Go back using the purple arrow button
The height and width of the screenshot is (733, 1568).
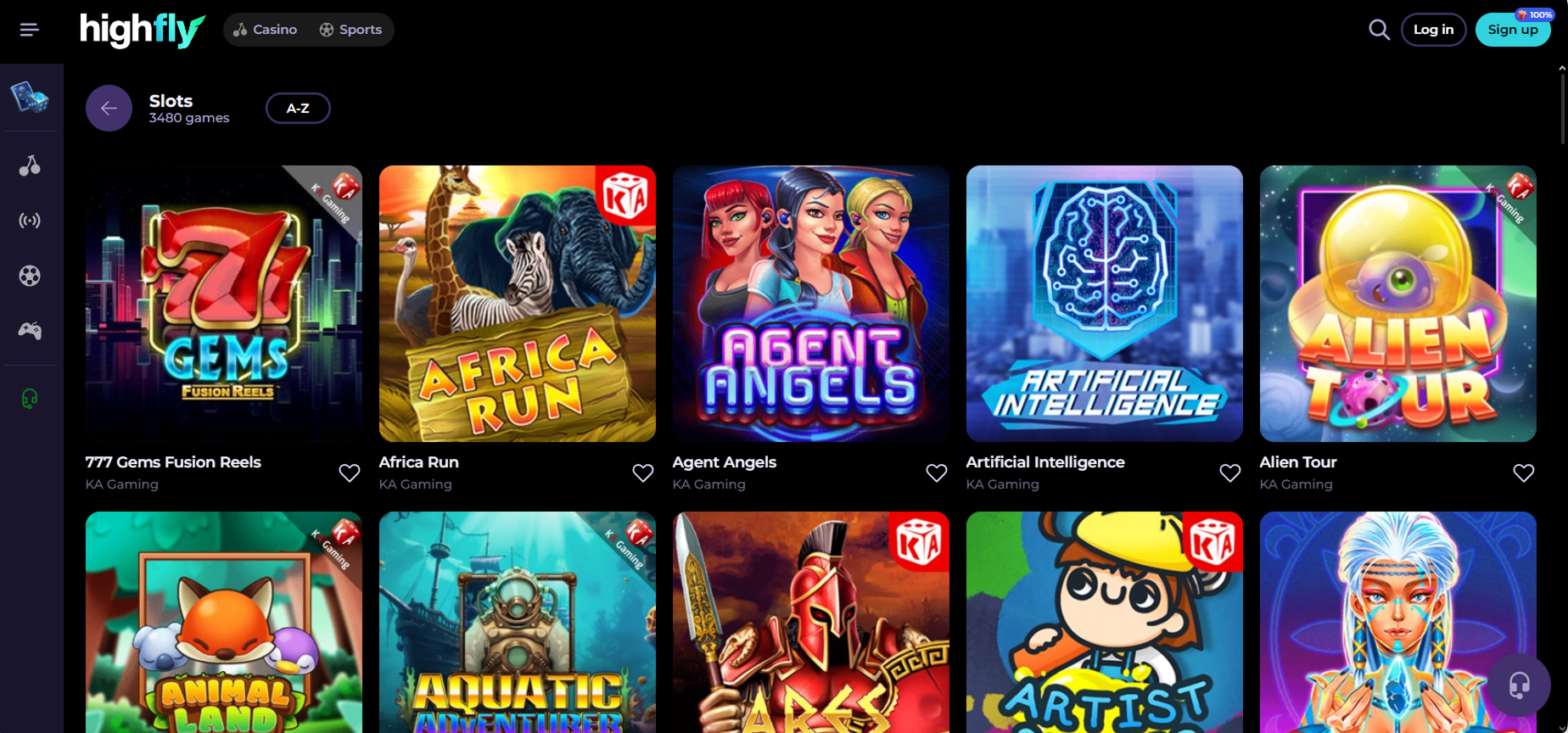pyautogui.click(x=109, y=108)
